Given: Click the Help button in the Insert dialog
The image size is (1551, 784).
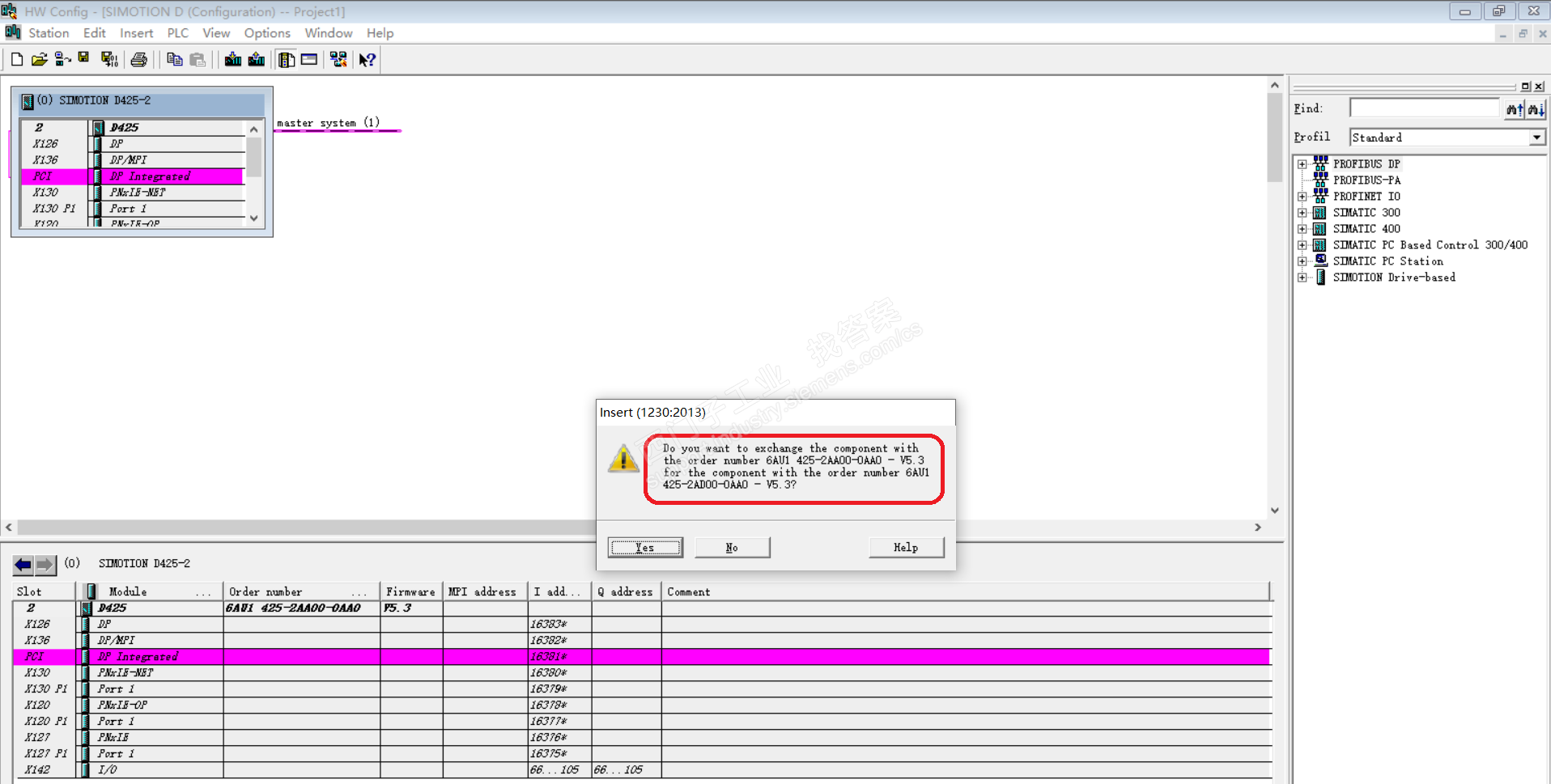Looking at the screenshot, I should [906, 548].
